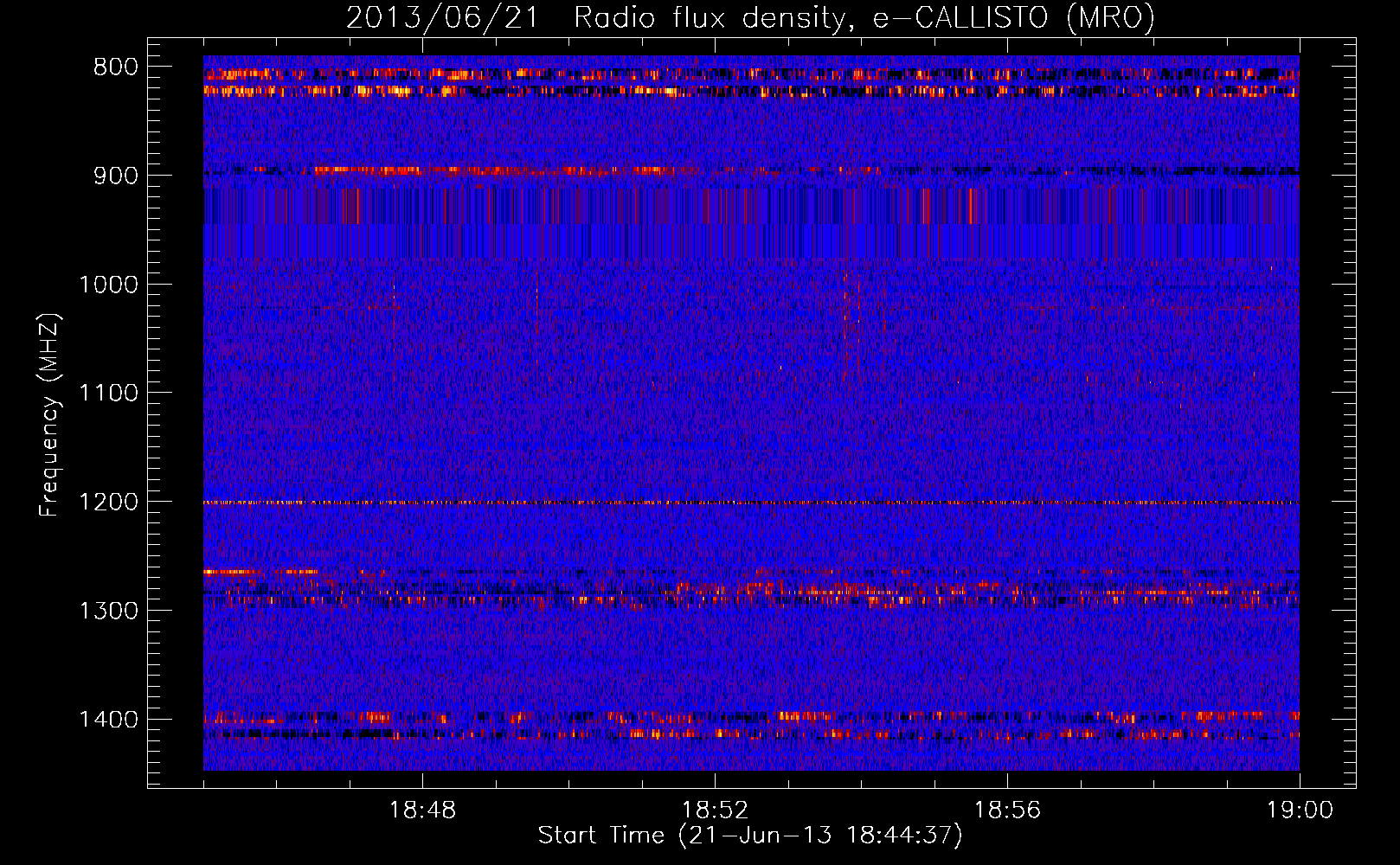Click the 1200 frequency tick label
The width and height of the screenshot is (1400, 865).
108,502
